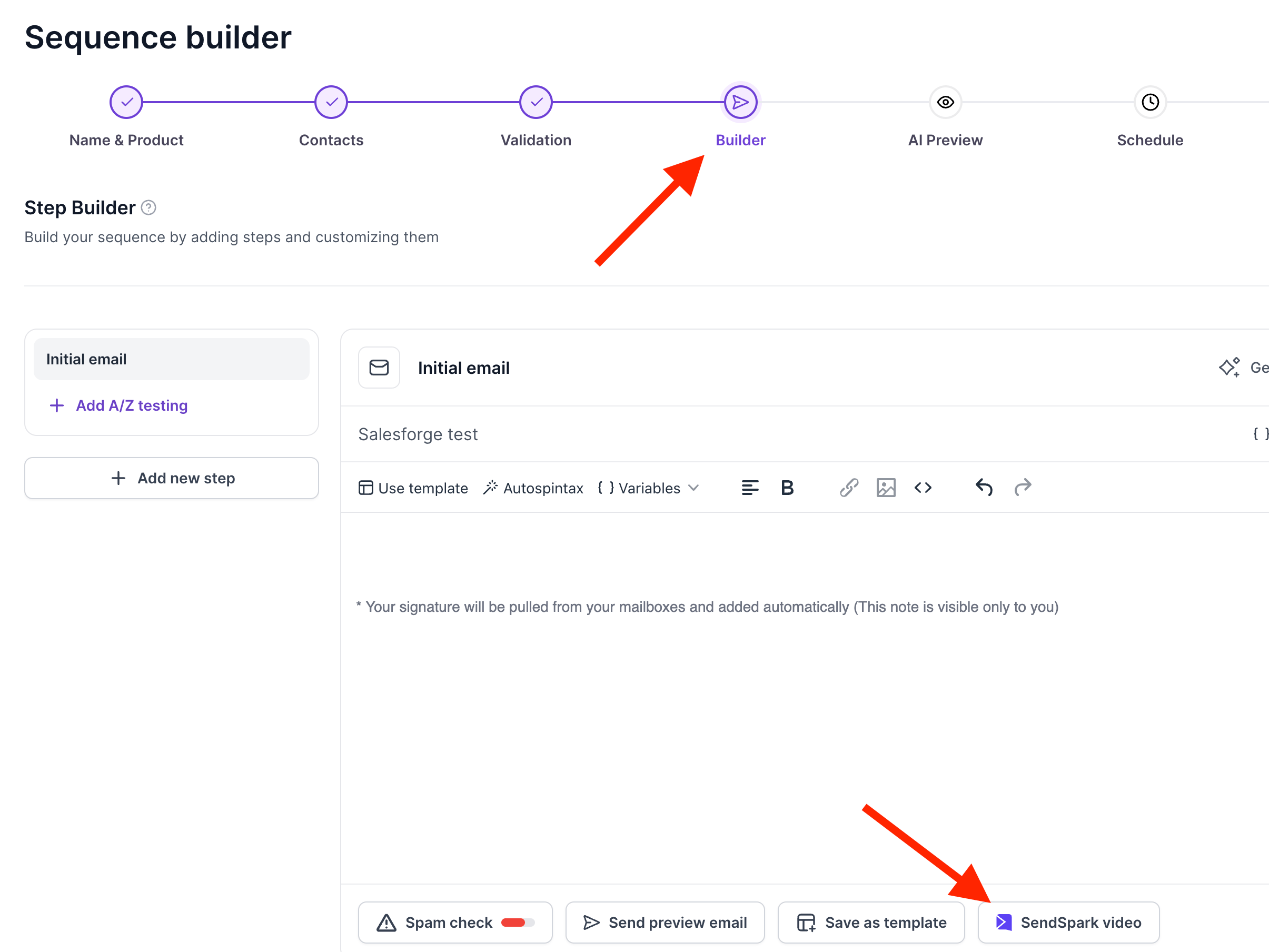The image size is (1269, 952).
Task: Insert an image into the email
Action: pyautogui.click(x=886, y=488)
